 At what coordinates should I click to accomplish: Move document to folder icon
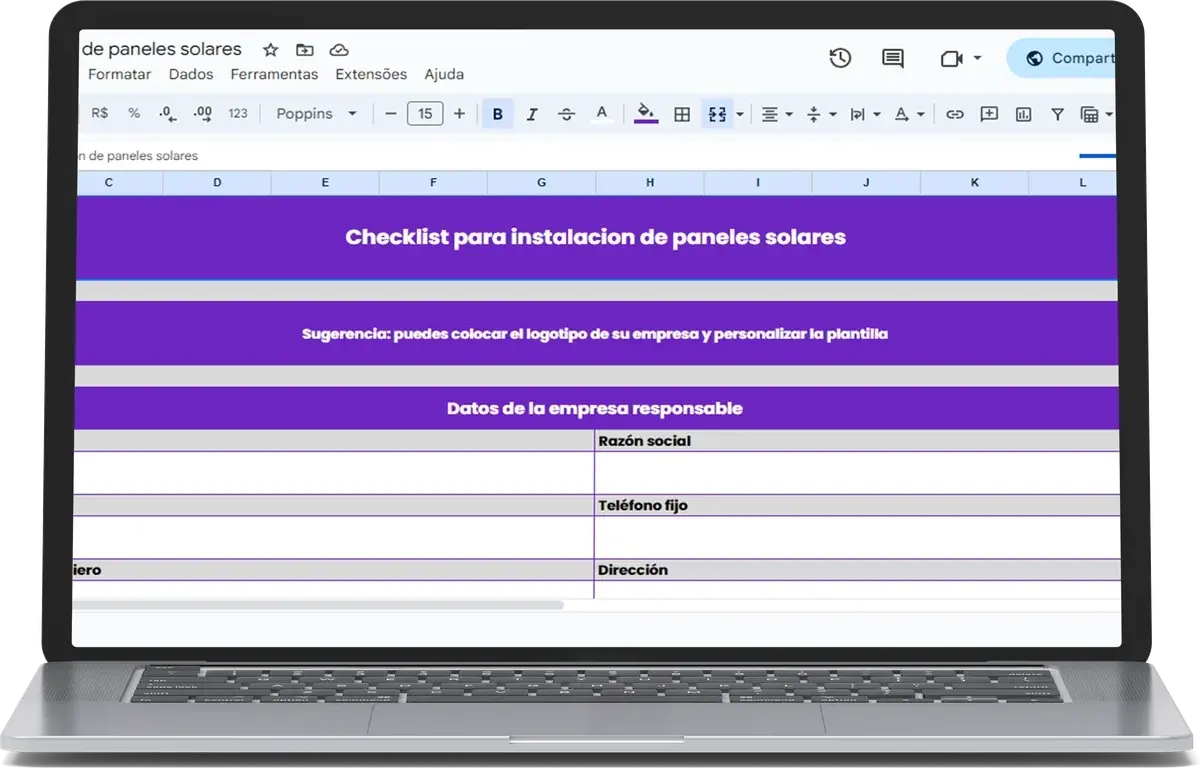305,50
